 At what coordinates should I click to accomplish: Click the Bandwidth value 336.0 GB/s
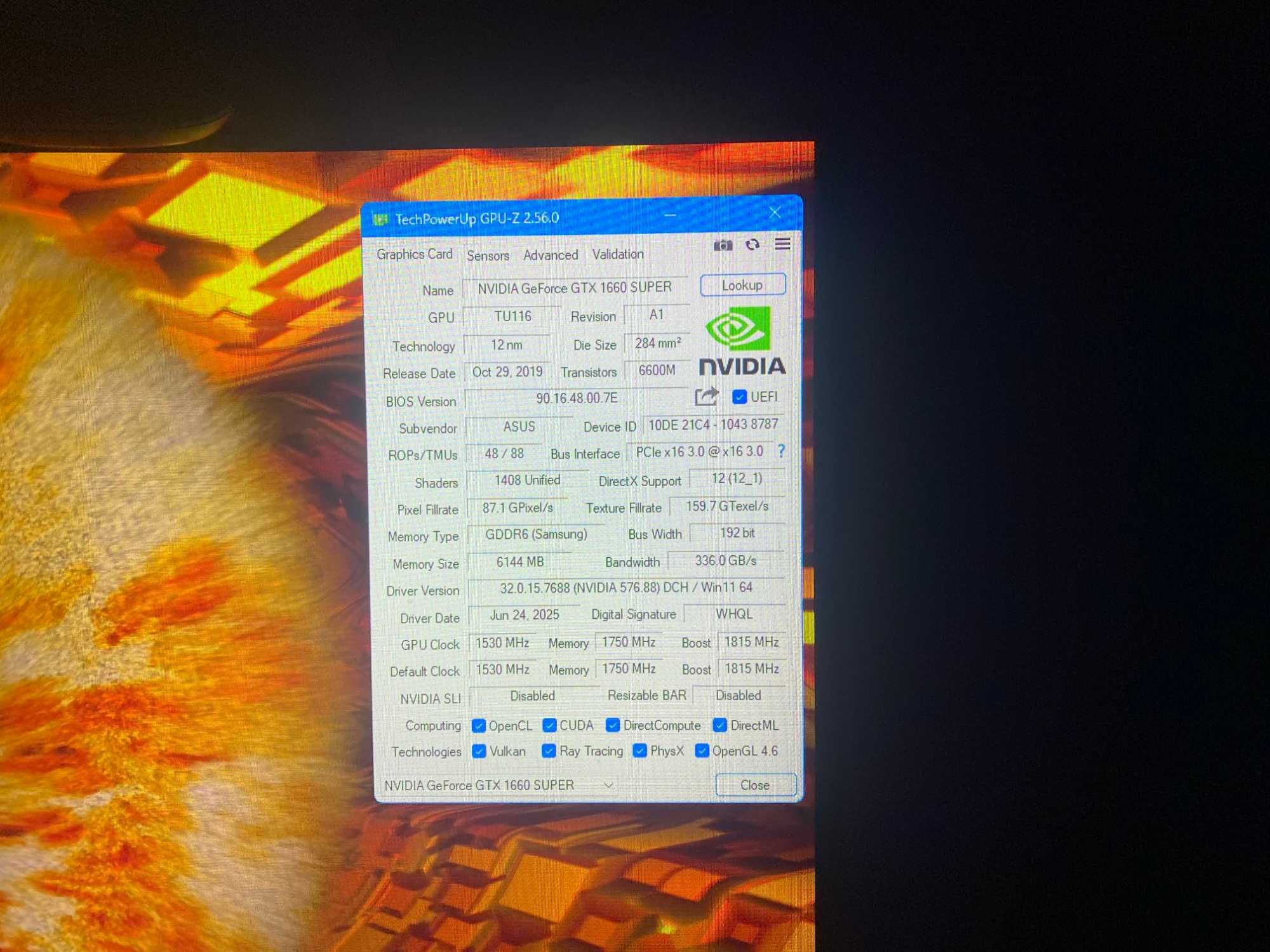(x=726, y=560)
